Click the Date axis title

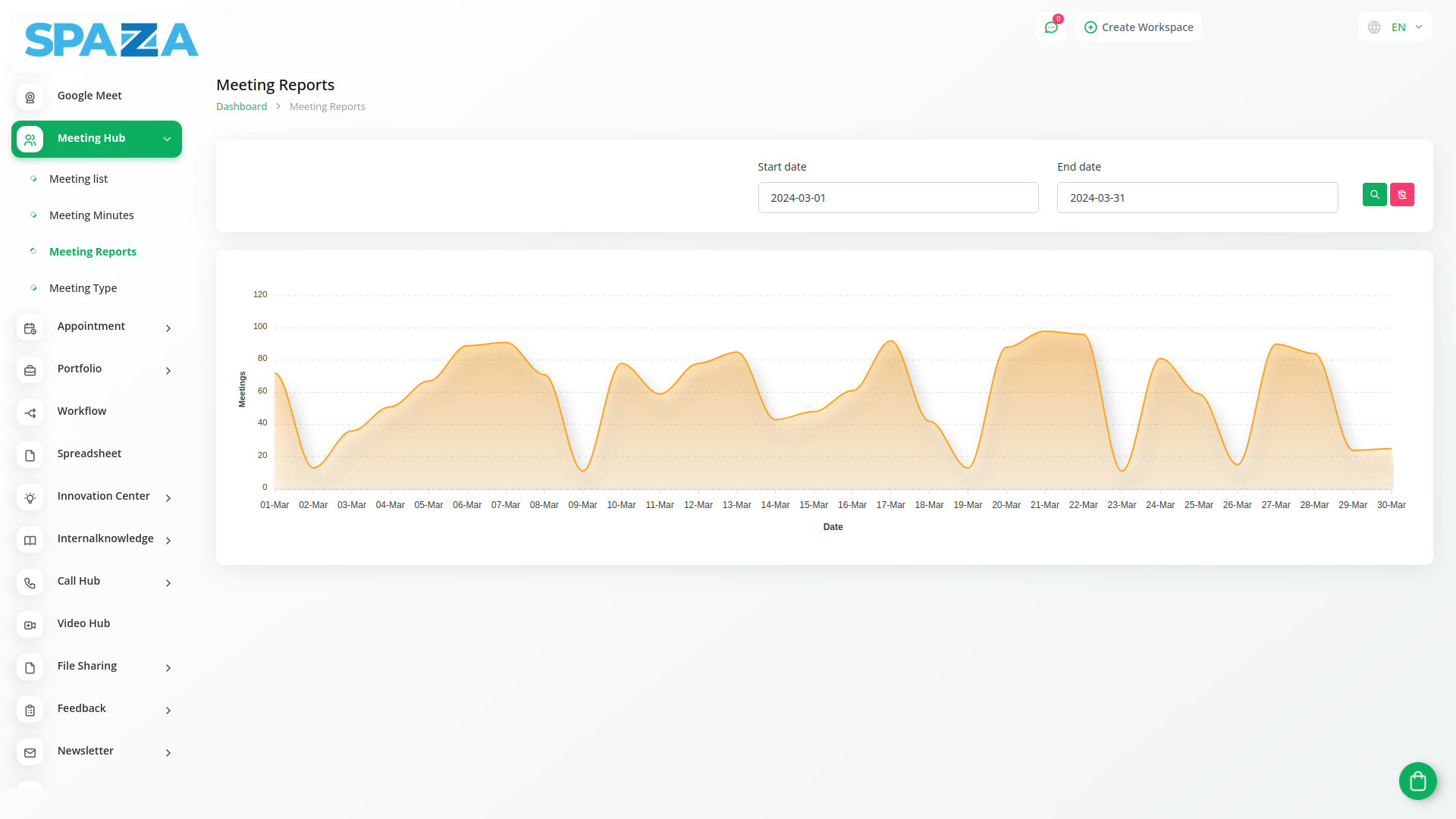pyautogui.click(x=833, y=527)
